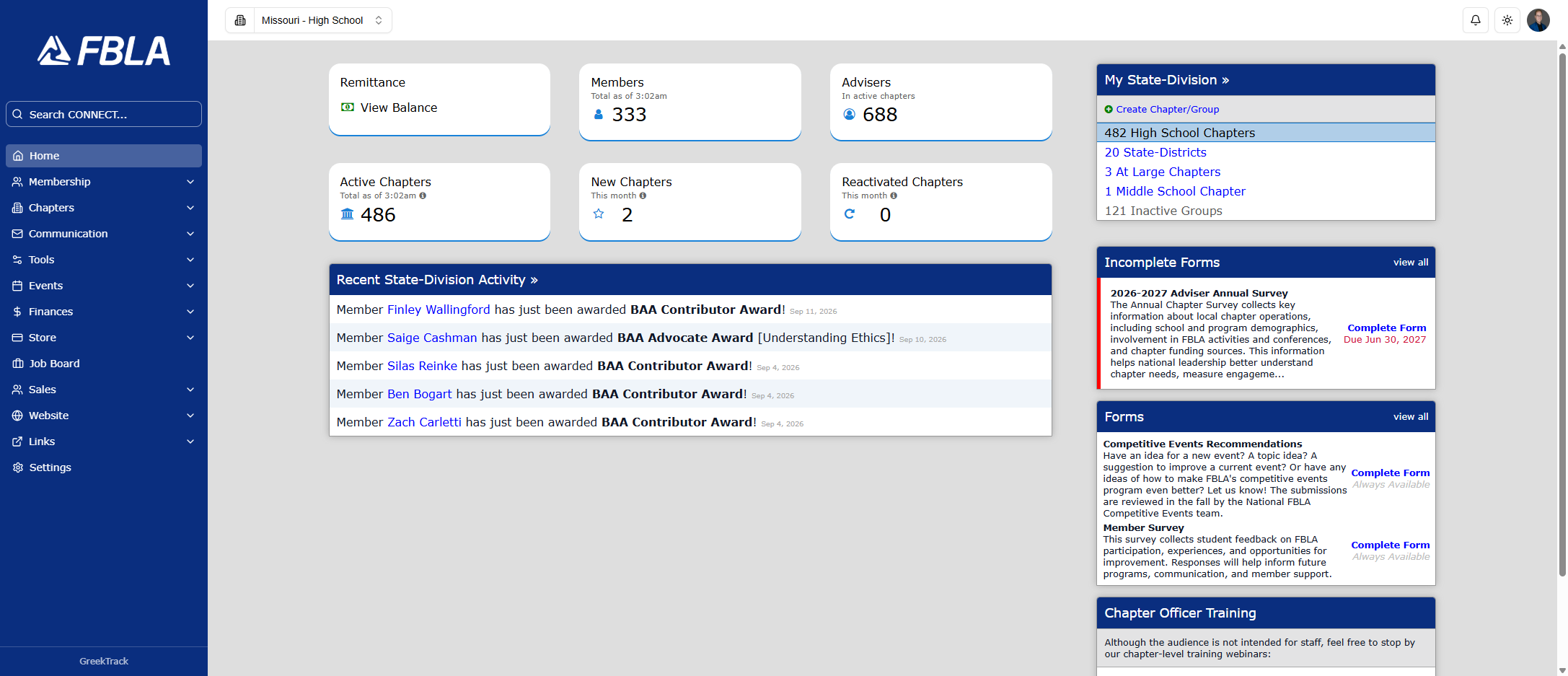Open the notifications bell icon
The image size is (1568, 676).
1476,20
